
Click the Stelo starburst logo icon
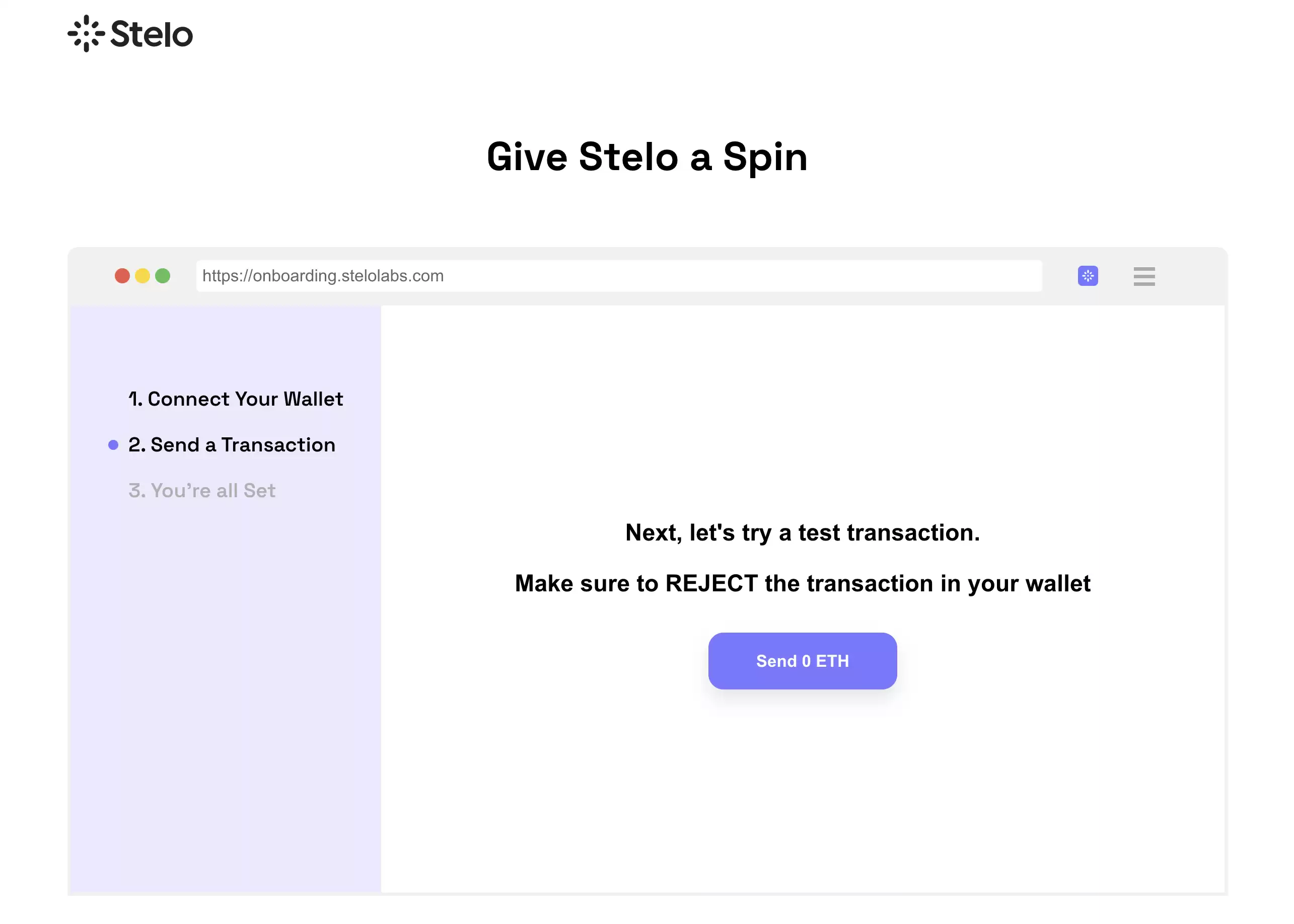tap(86, 34)
